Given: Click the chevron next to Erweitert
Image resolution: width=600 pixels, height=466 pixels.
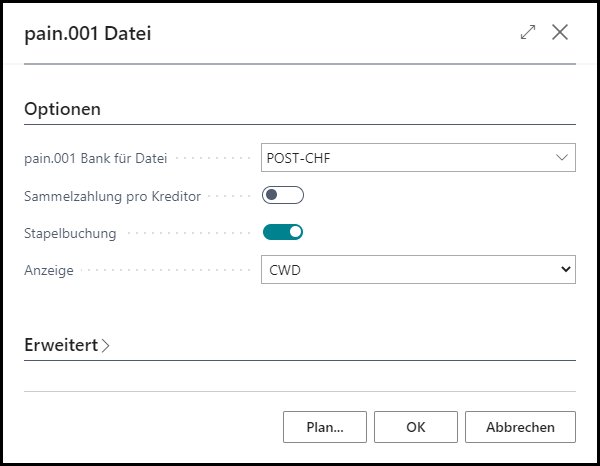Looking at the screenshot, I should 106,346.
